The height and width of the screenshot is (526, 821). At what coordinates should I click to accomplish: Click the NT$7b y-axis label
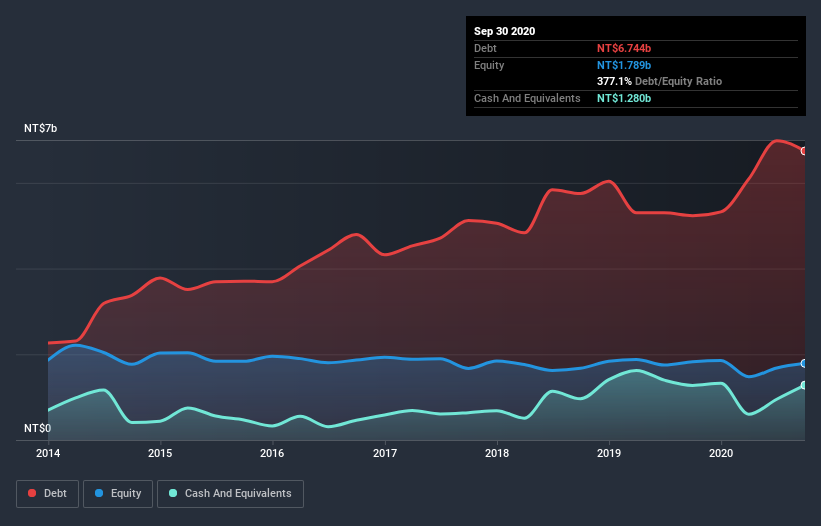point(40,128)
